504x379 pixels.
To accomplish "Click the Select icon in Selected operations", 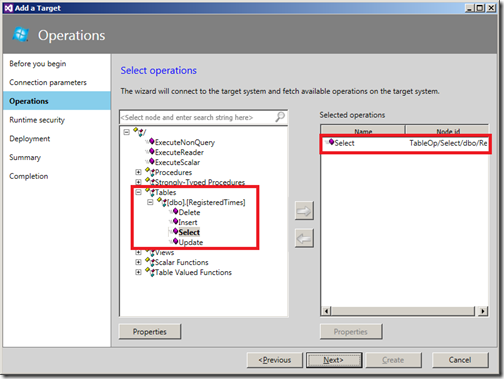I will pos(331,142).
